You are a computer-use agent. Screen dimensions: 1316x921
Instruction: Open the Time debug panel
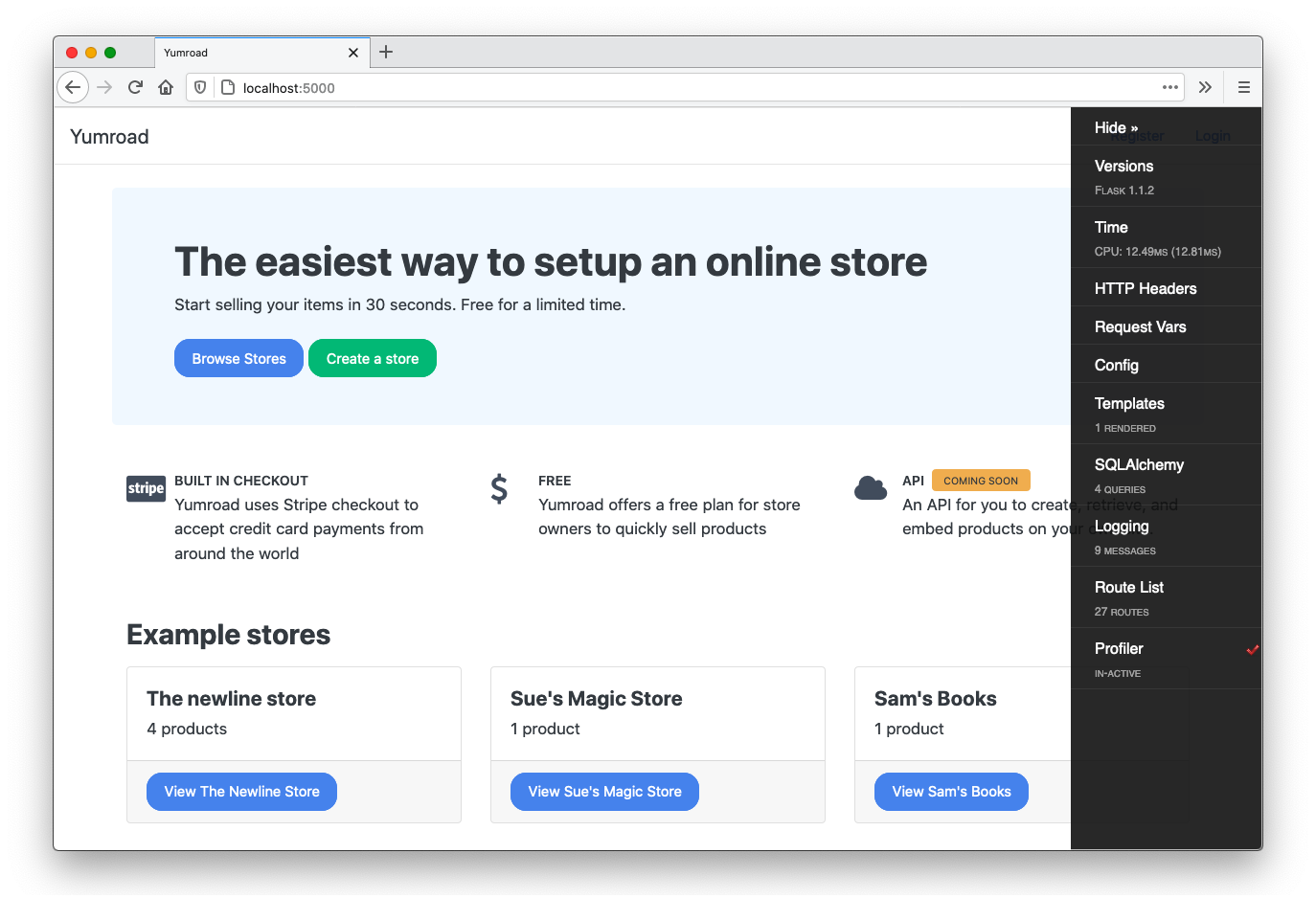point(1166,237)
